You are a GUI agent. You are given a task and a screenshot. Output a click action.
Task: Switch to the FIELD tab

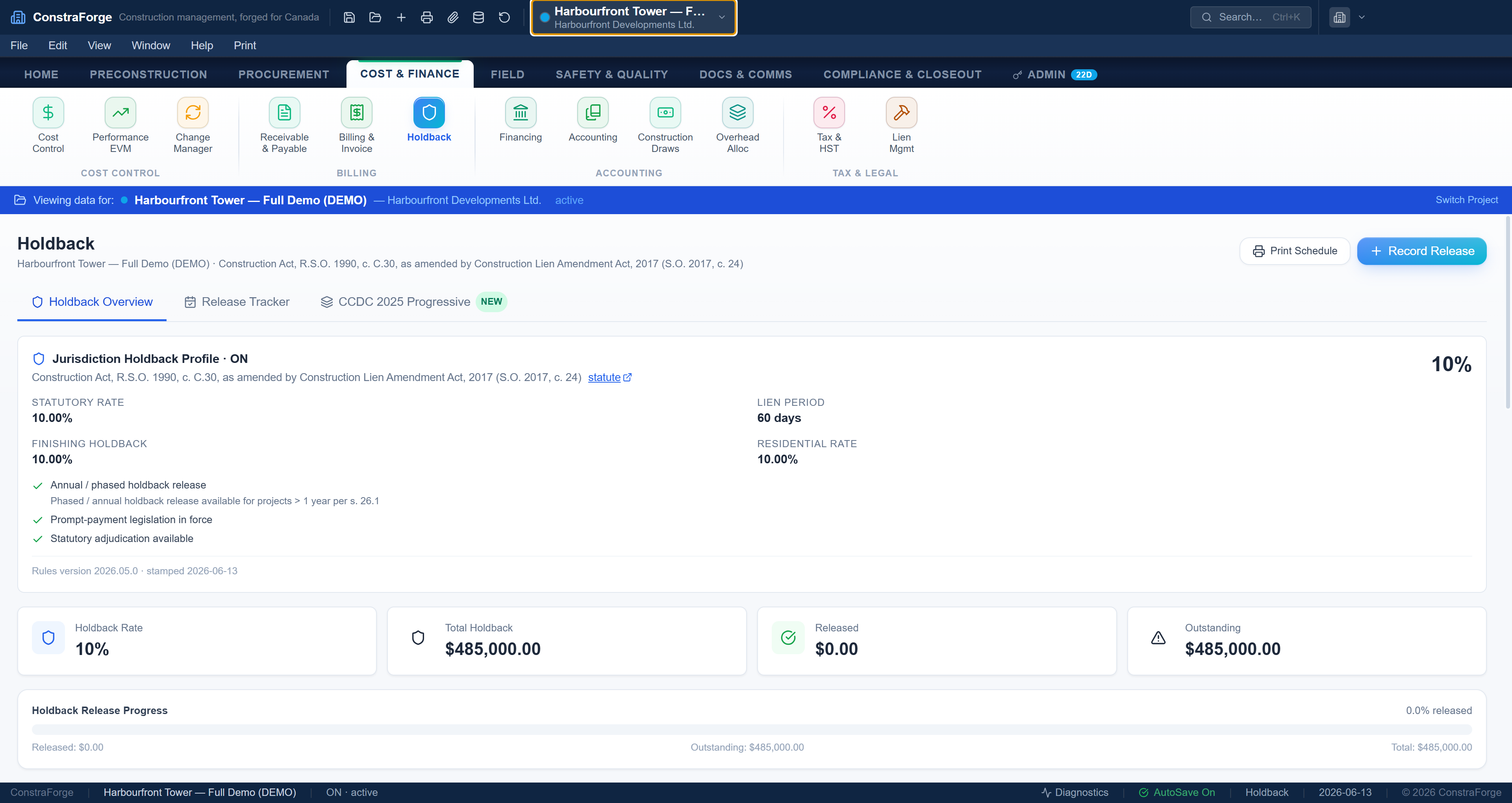[x=508, y=74]
